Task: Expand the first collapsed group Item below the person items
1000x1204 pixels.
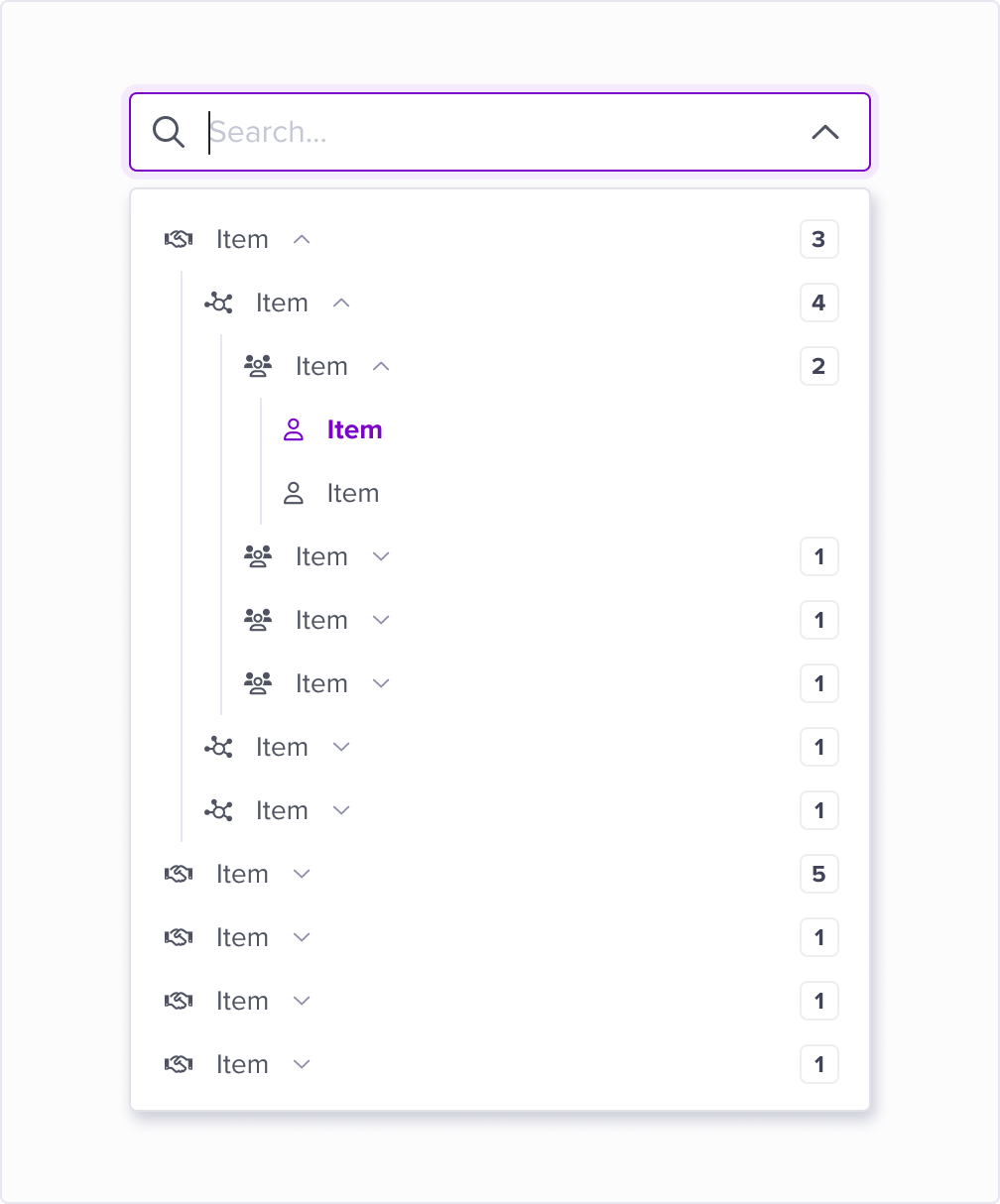Action: pyautogui.click(x=381, y=556)
